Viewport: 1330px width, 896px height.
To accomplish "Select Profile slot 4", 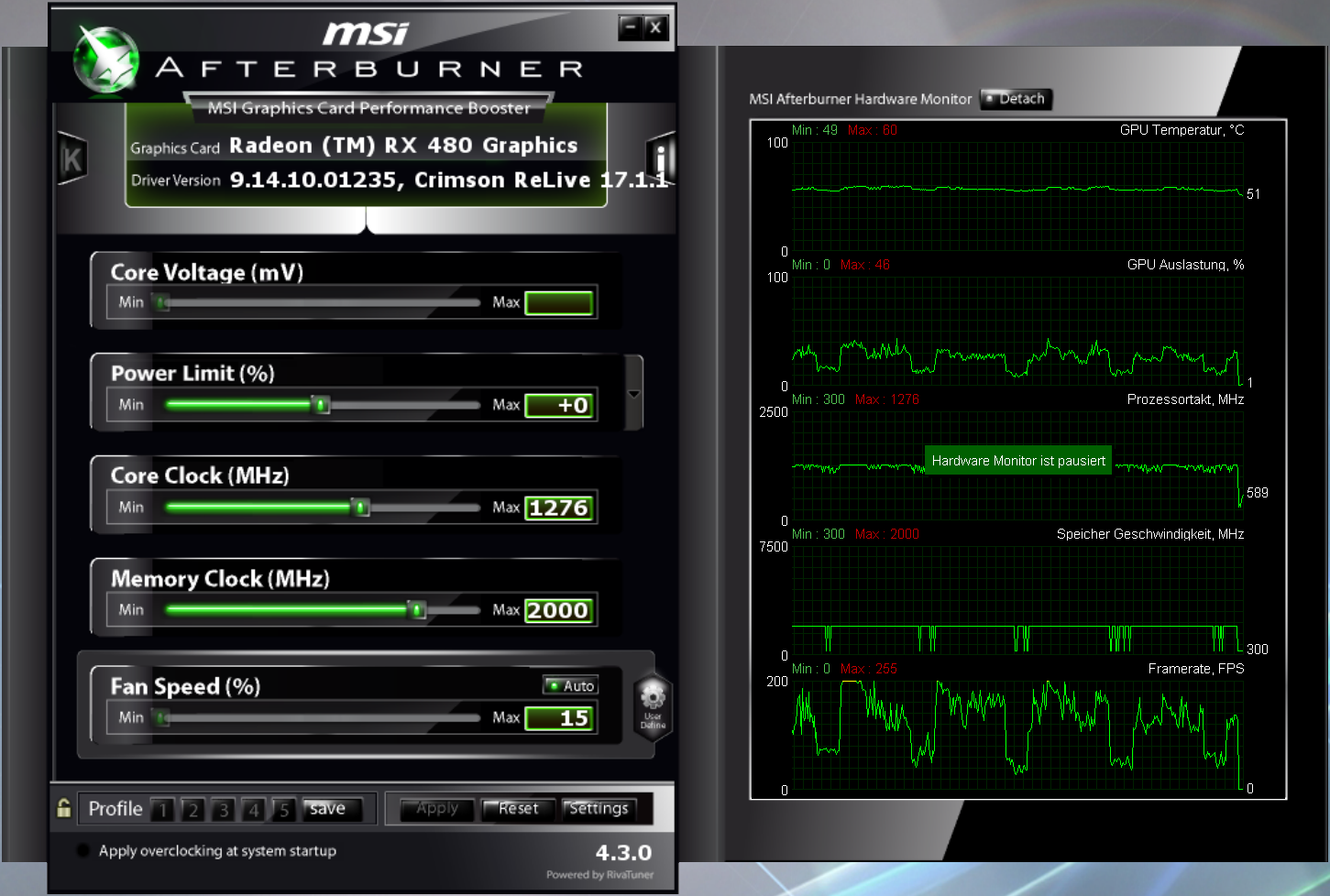I will [253, 810].
